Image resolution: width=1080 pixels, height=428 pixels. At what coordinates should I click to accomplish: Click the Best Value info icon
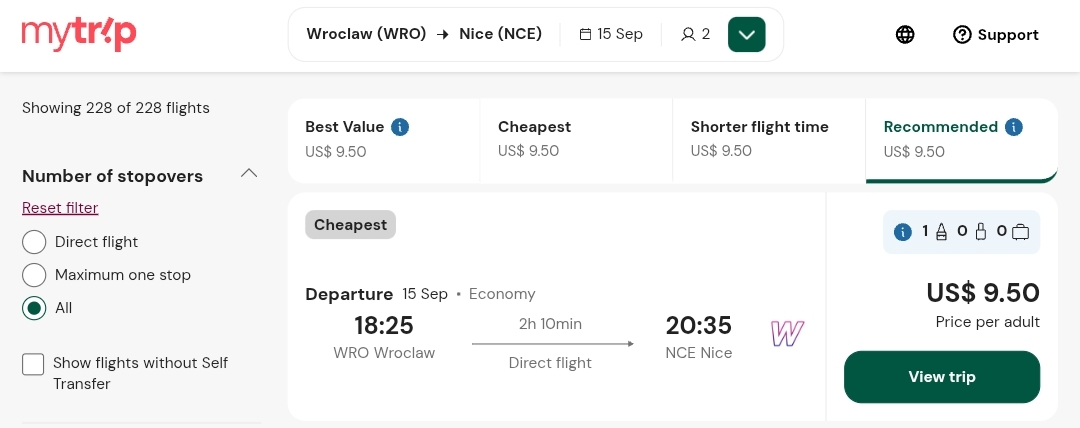pos(400,127)
